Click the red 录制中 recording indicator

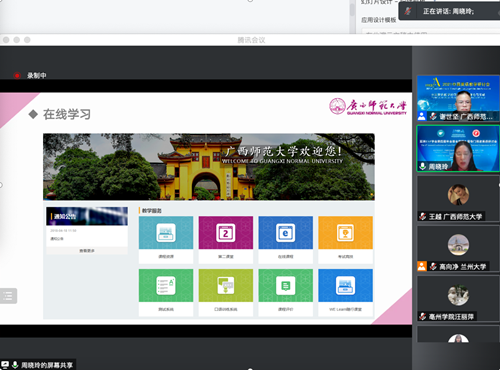point(30,76)
